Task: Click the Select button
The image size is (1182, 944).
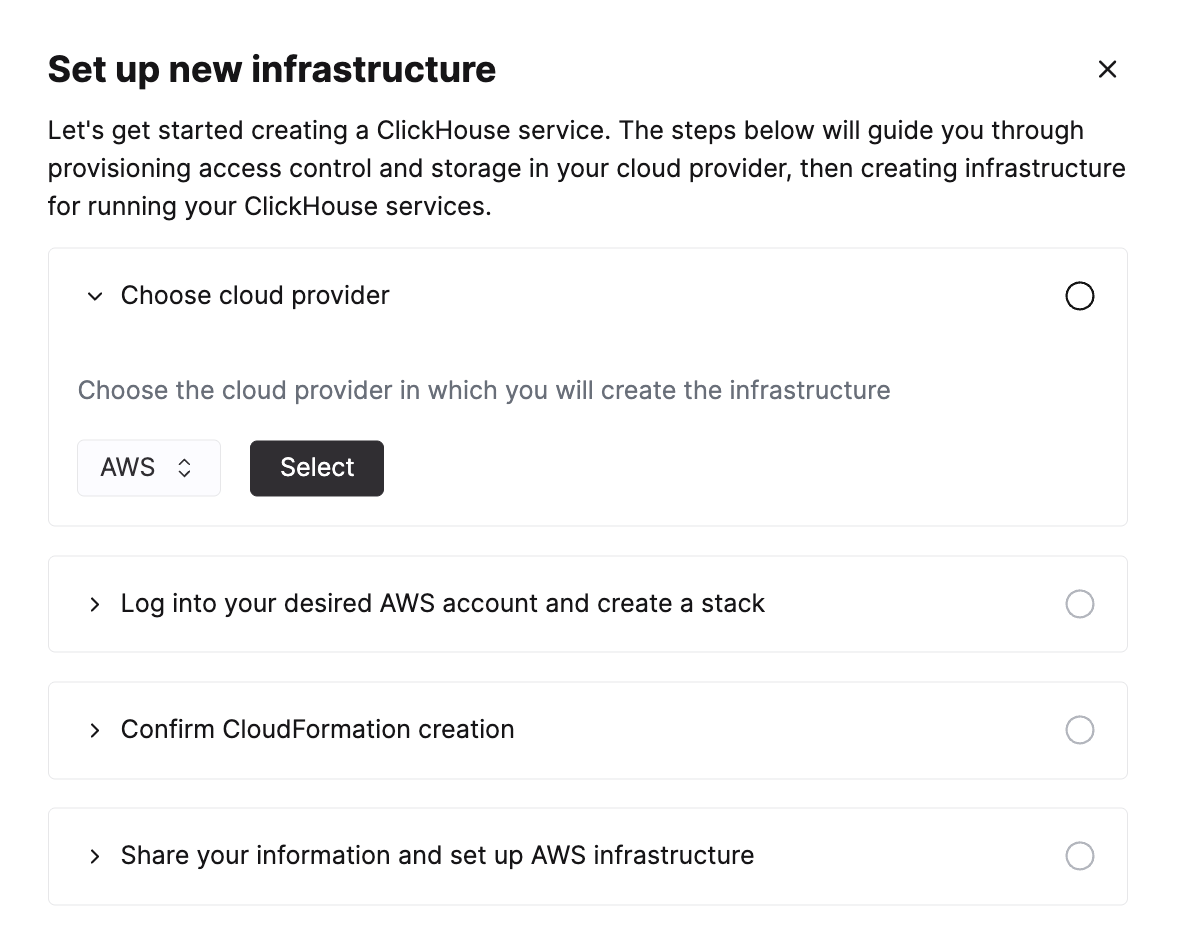Action: (317, 468)
